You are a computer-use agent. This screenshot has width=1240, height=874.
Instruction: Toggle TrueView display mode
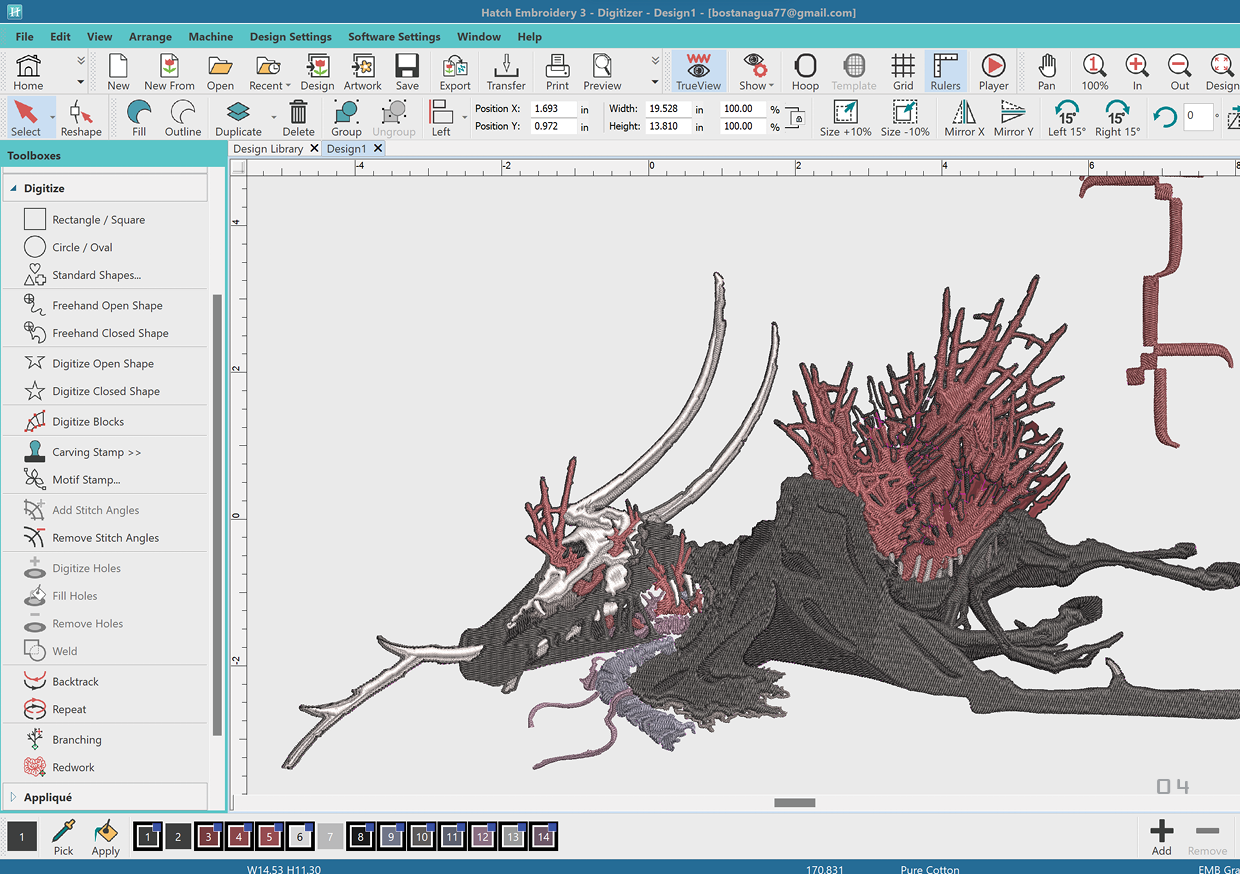pos(698,72)
